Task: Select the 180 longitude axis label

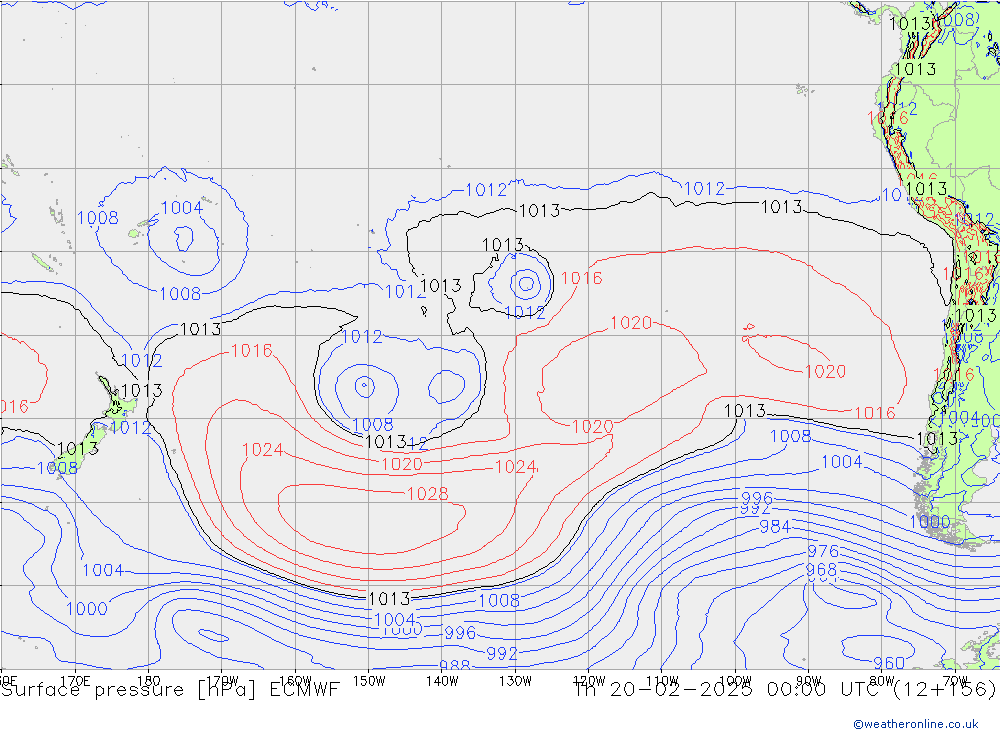Action: 149,681
